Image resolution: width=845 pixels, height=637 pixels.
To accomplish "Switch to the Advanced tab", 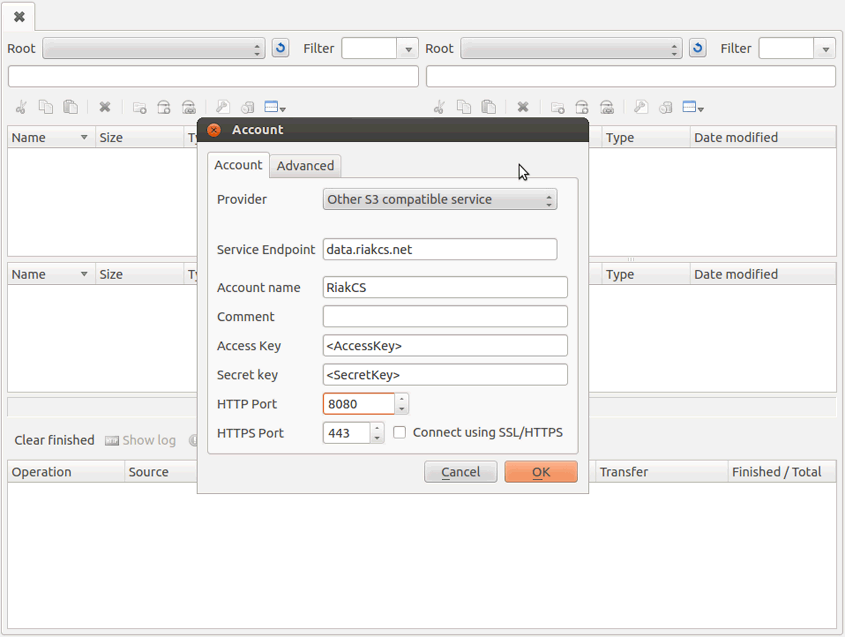I will [305, 165].
